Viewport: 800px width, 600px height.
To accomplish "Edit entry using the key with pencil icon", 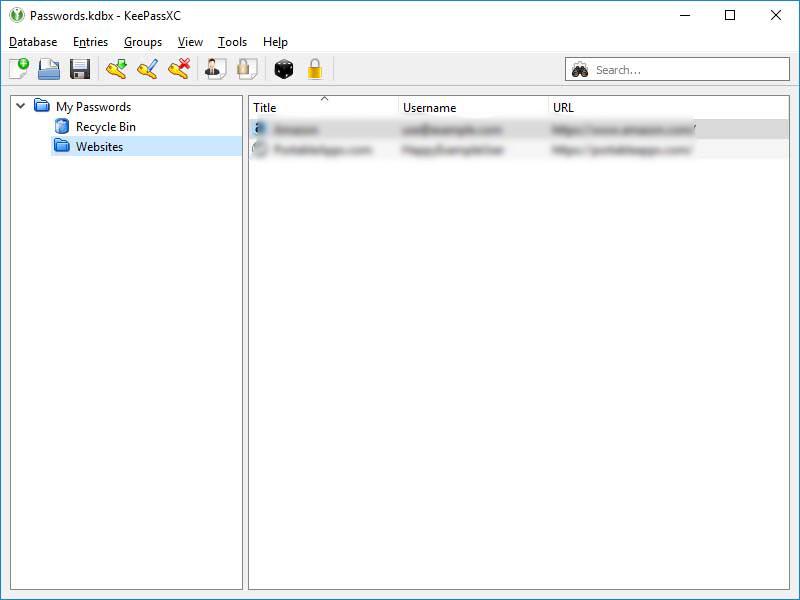I will [x=147, y=69].
